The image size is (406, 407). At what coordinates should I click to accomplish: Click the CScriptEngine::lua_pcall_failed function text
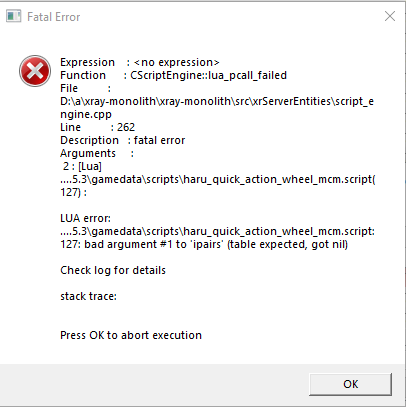(209, 75)
